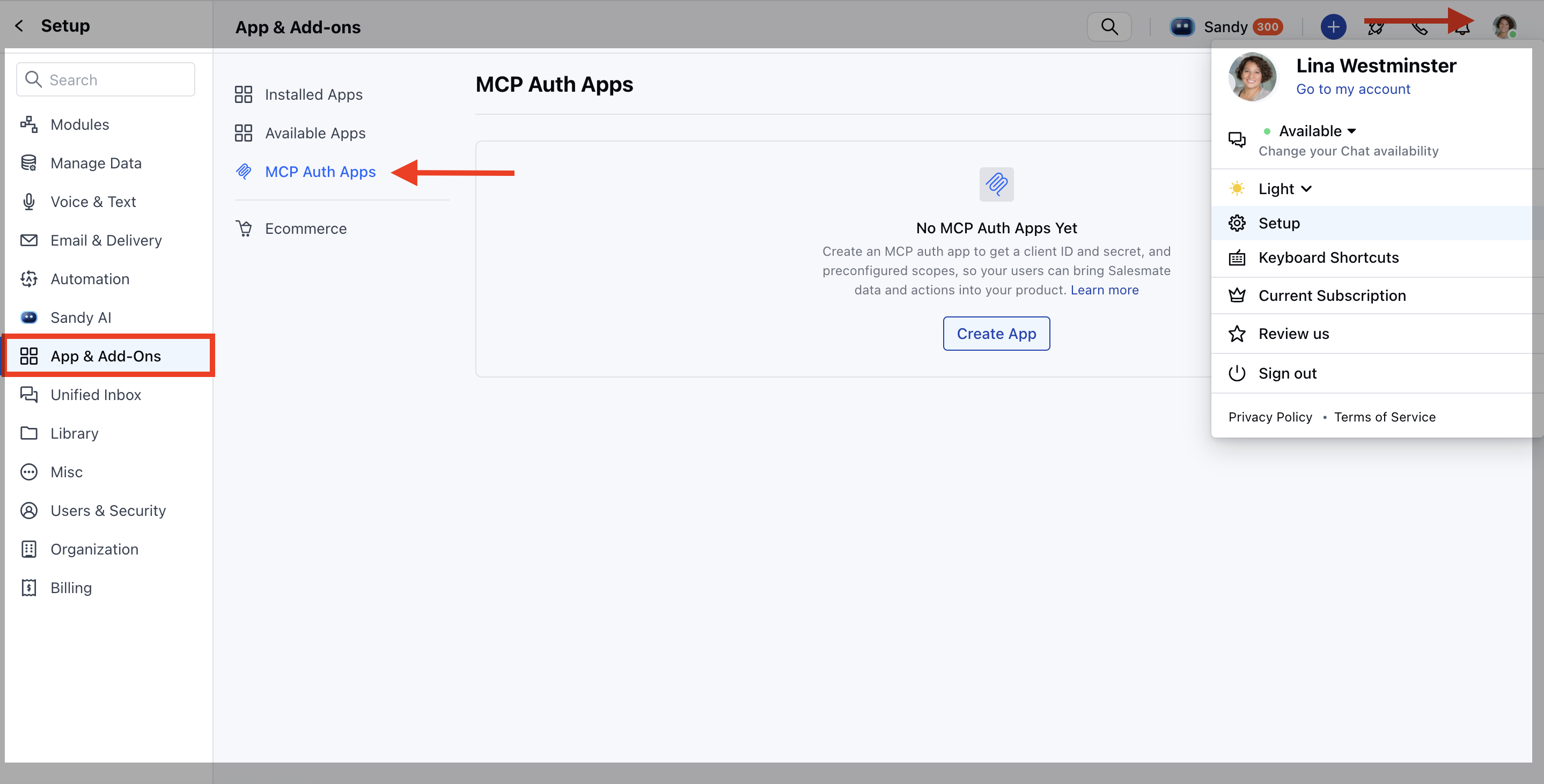Viewport: 1544px width, 784px height.
Task: Go back using the arrow beside Setup
Action: [x=19, y=26]
